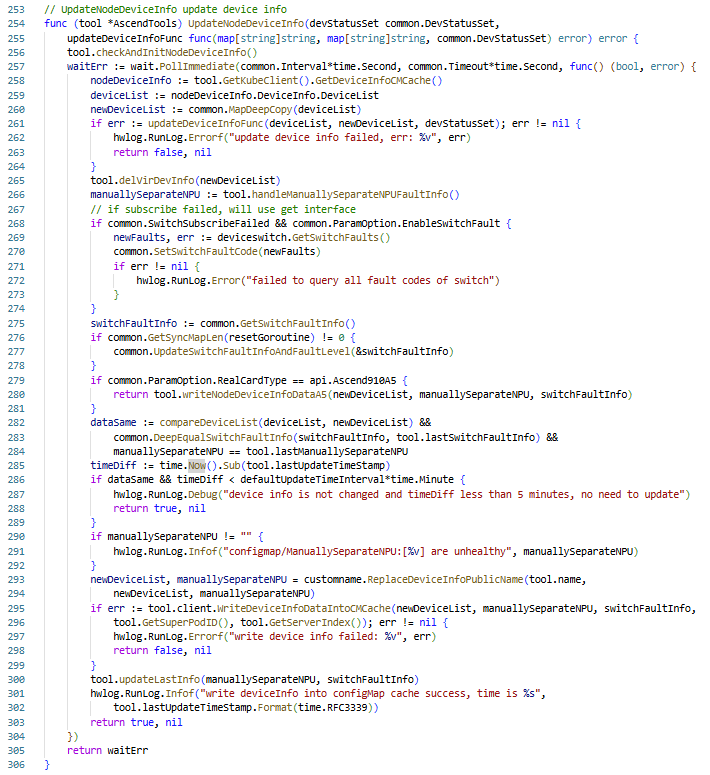Click the comment '// if subscribe failed, will use get interface'
Viewport: 710px width, 775px height.
[x=223, y=210]
